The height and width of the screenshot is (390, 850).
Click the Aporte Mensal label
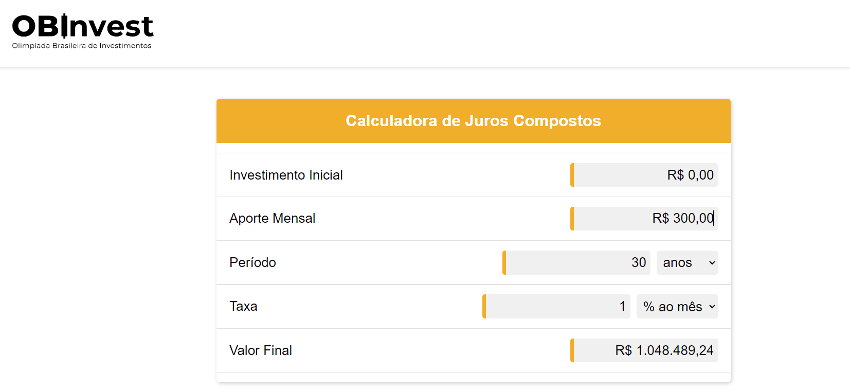[273, 219]
